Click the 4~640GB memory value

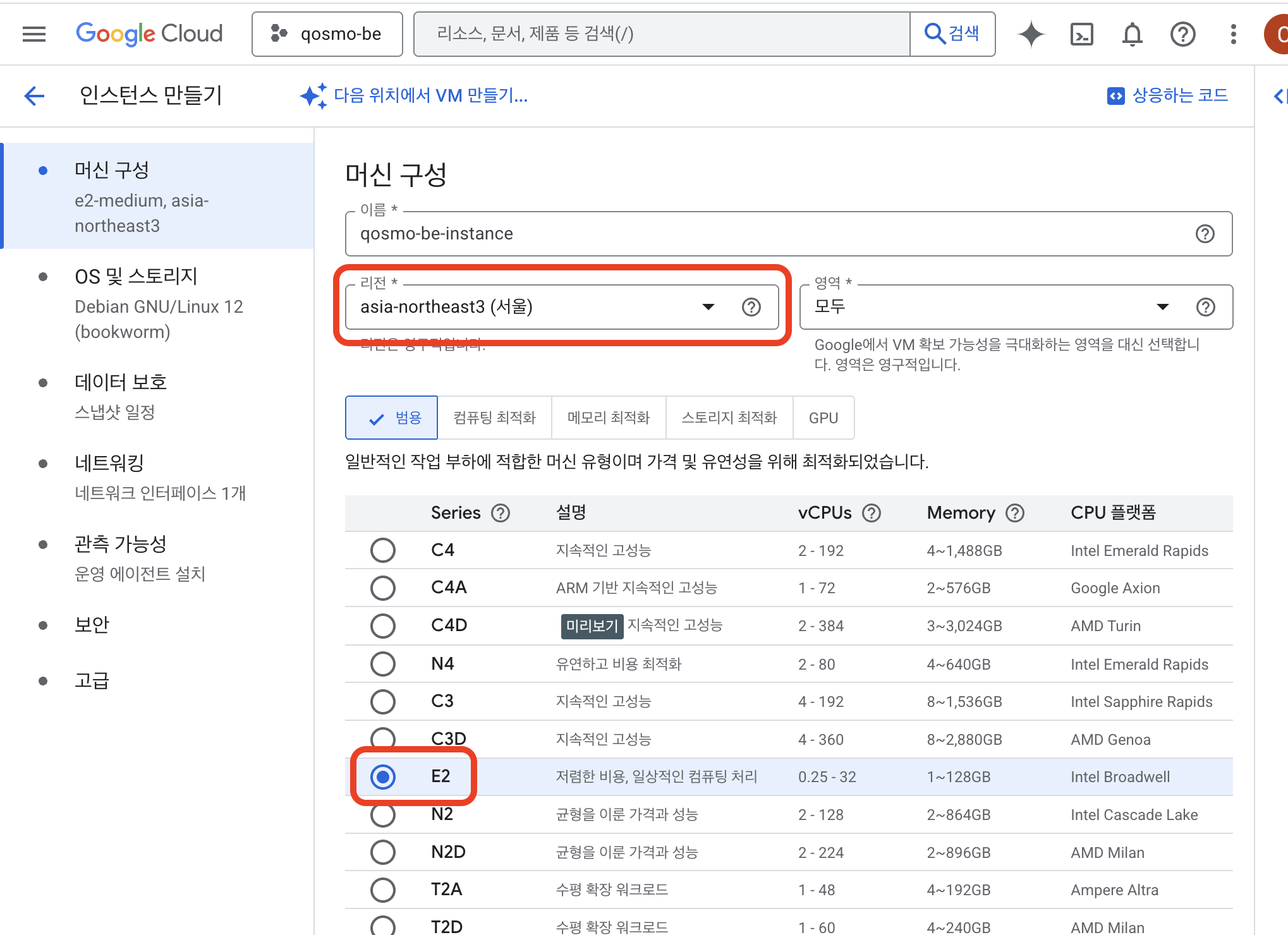pyautogui.click(x=959, y=665)
